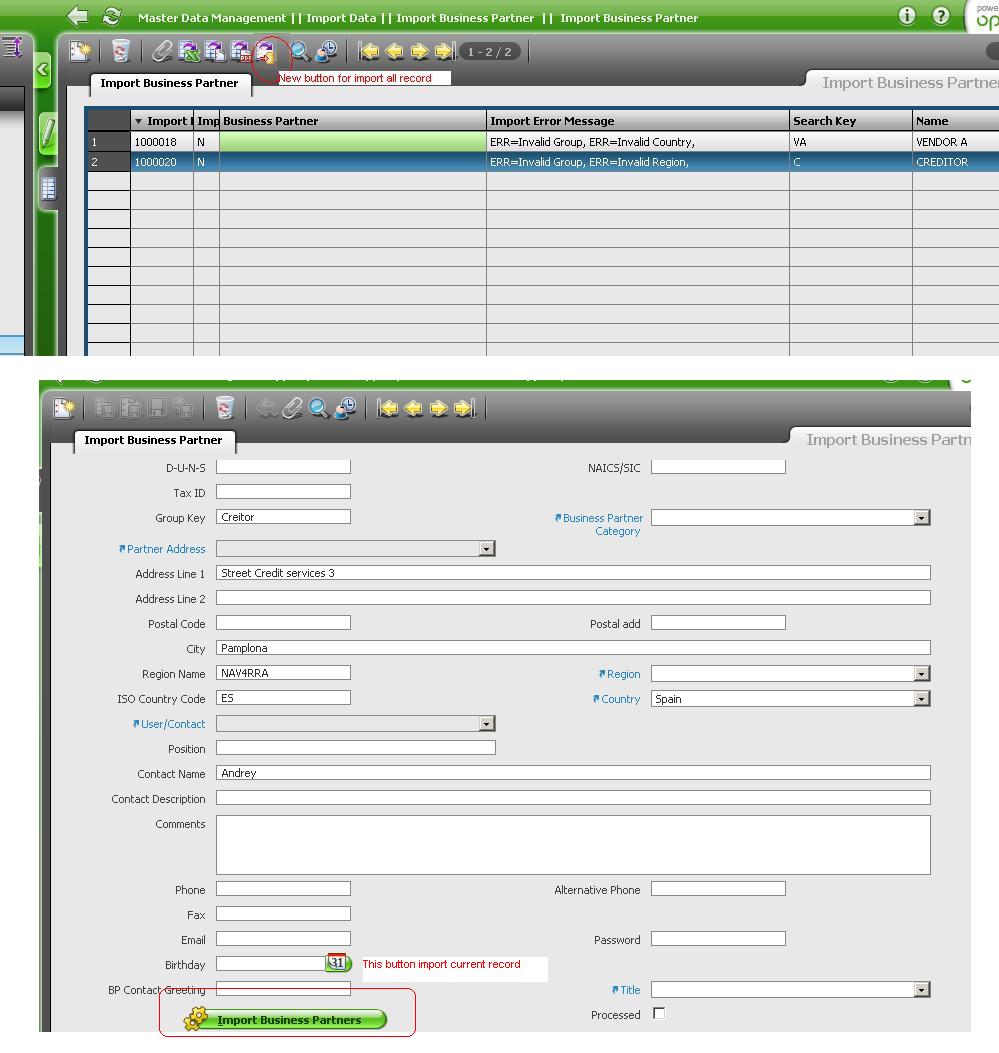Expand the Business Partner Category dropdown
Screen dimensions: 999x1053
[x=921, y=518]
